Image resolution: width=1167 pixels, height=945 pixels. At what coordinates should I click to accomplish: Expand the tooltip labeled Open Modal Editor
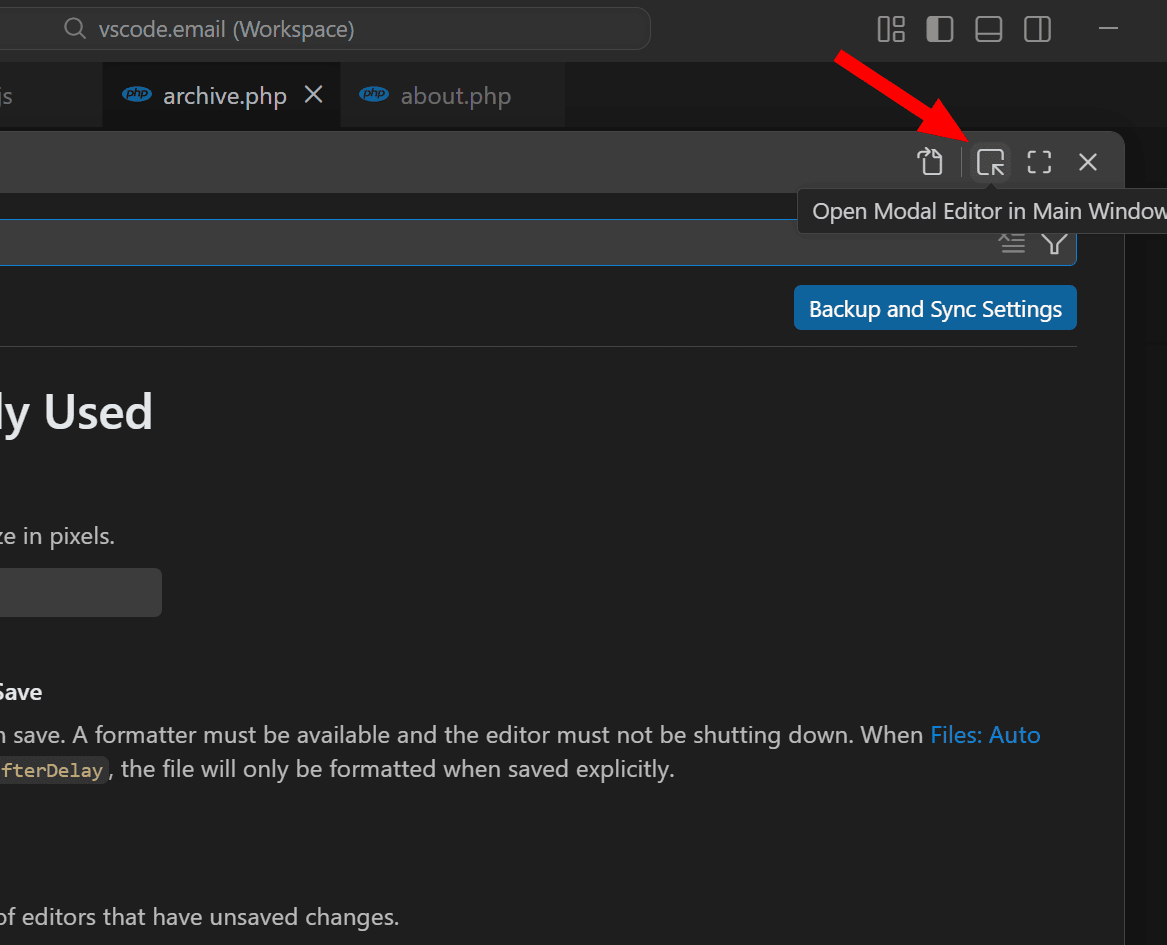pyautogui.click(x=985, y=211)
